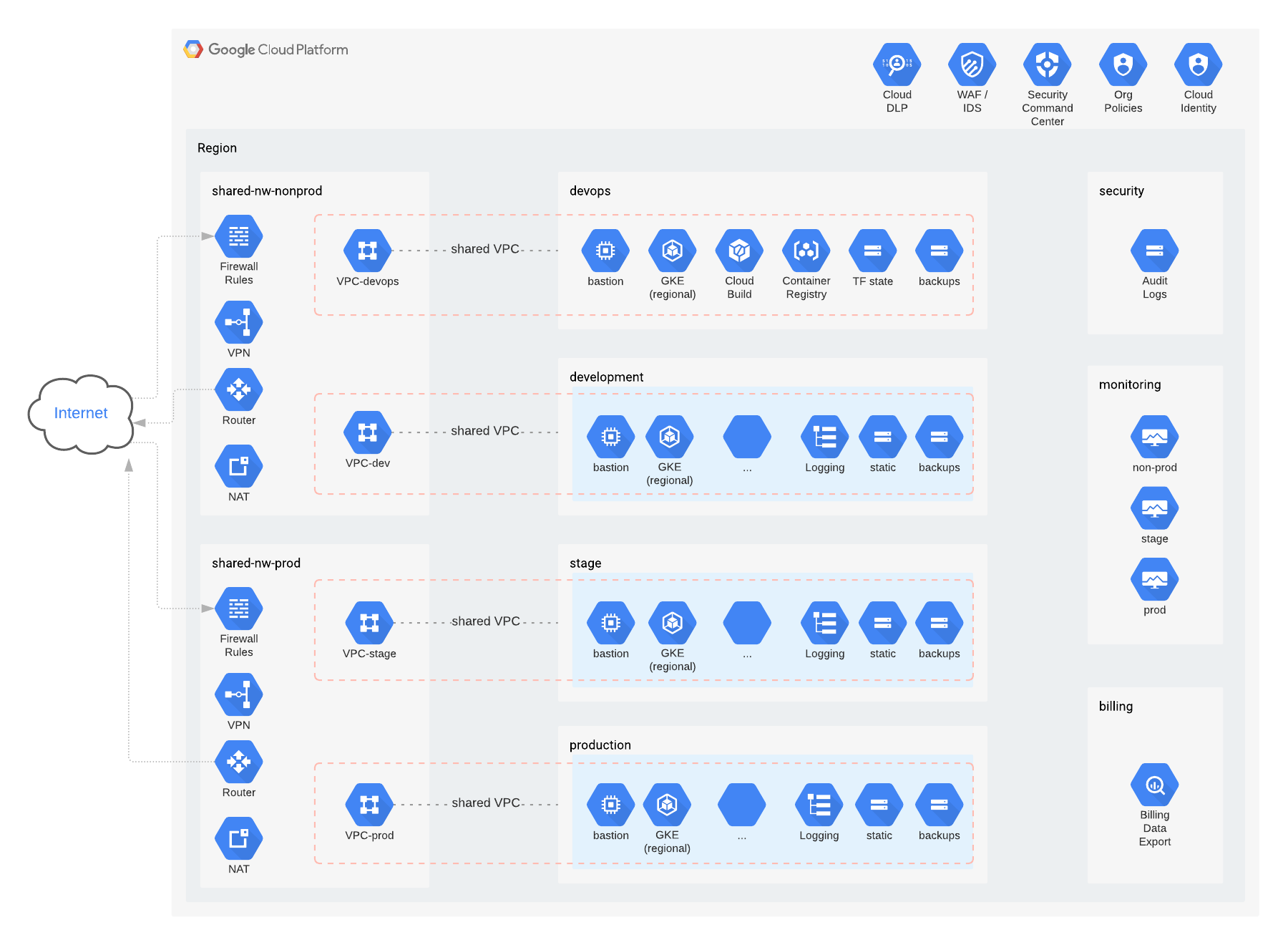
Task: Click the Router icon in shared-nw-nonprod
Action: tap(238, 389)
